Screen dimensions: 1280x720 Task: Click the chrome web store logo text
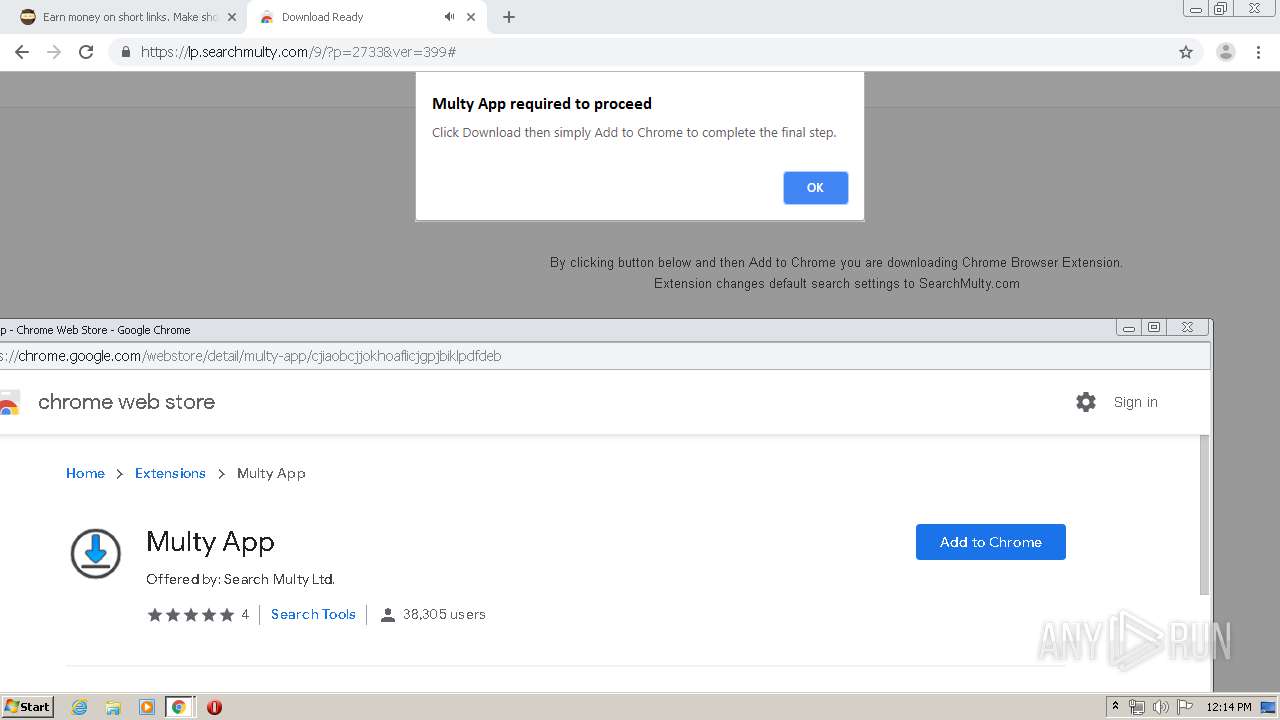coord(126,402)
